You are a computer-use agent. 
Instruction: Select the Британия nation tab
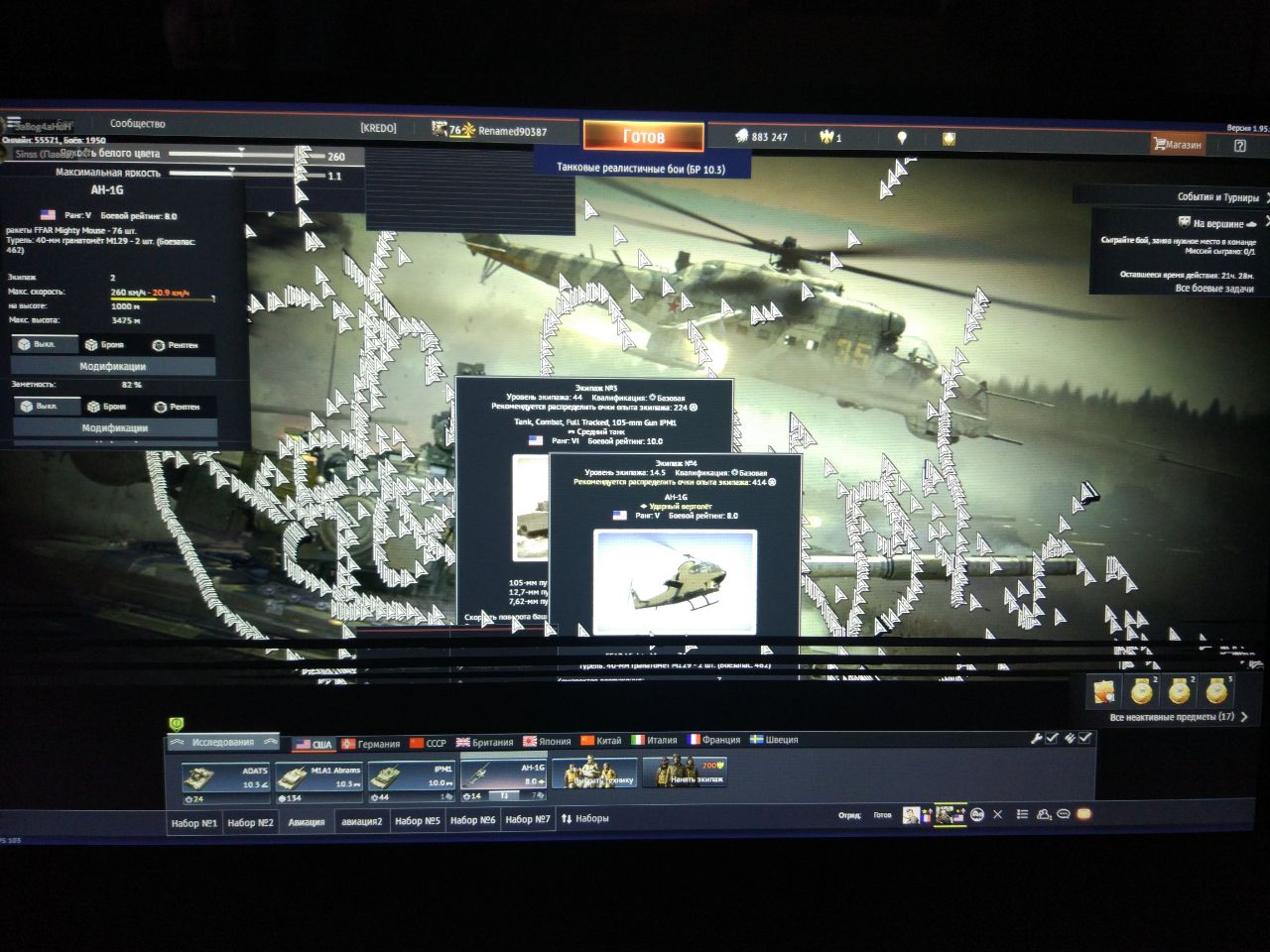click(483, 742)
